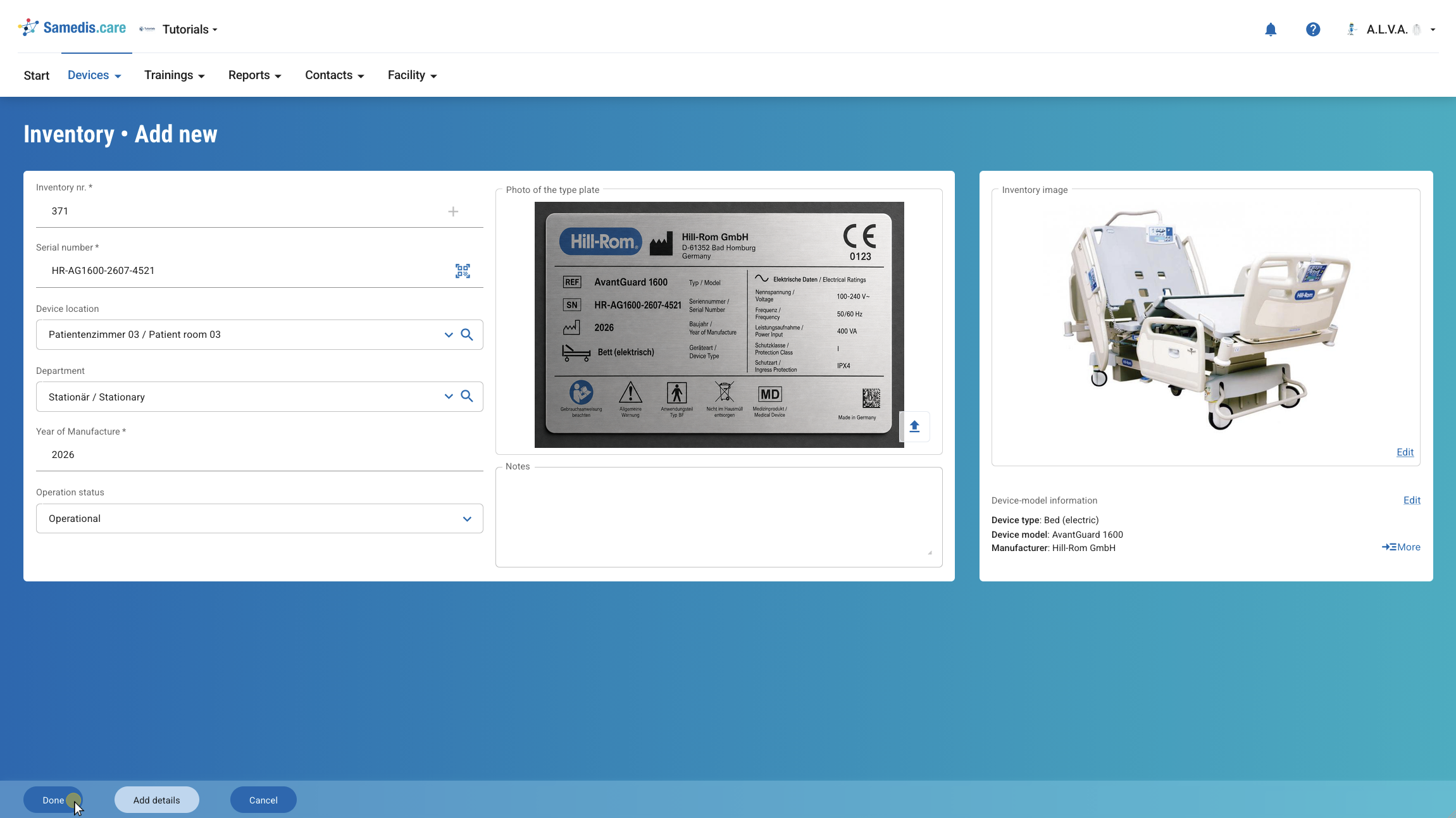The image size is (1456, 818).
Task: Scan serial number with QR code icon
Action: tap(463, 271)
